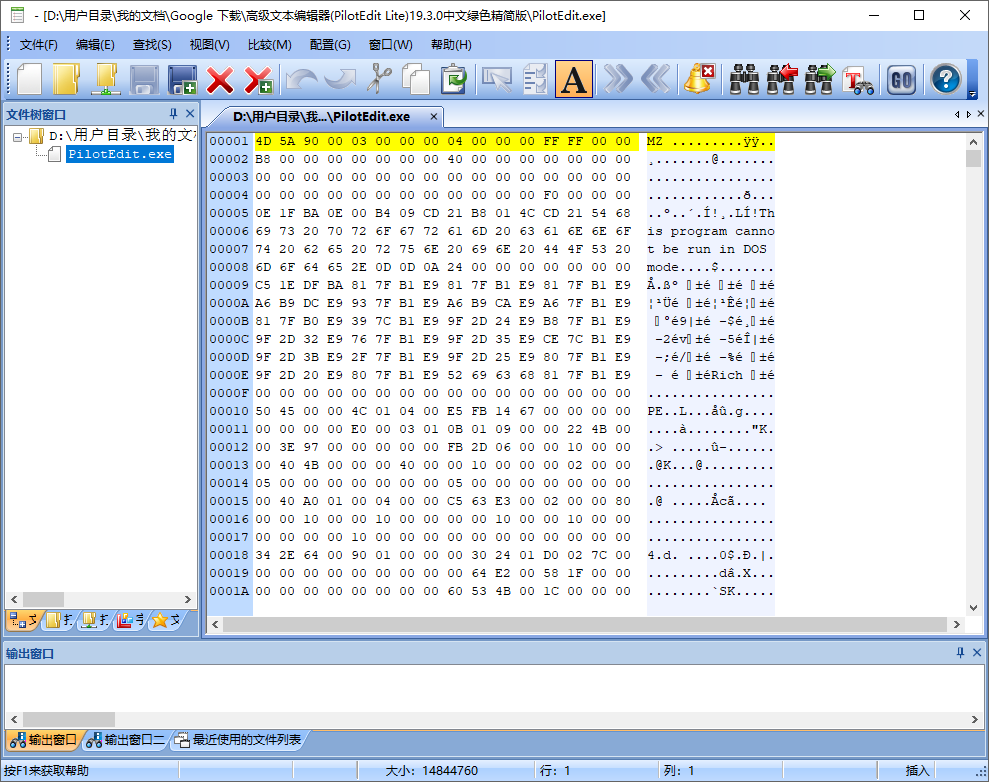The image size is (989, 782).
Task: Click the column select cursor icon
Action: click(497, 79)
